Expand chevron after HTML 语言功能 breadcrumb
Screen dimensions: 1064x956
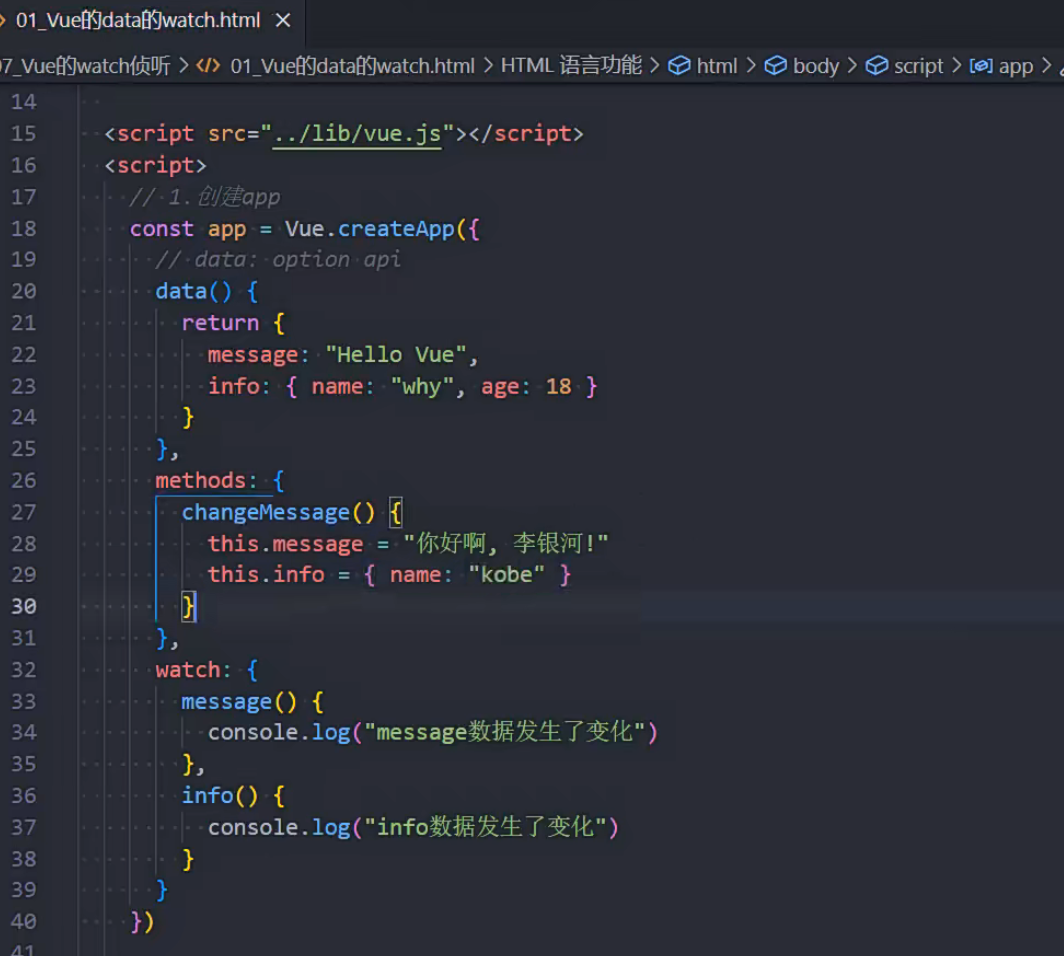point(654,66)
